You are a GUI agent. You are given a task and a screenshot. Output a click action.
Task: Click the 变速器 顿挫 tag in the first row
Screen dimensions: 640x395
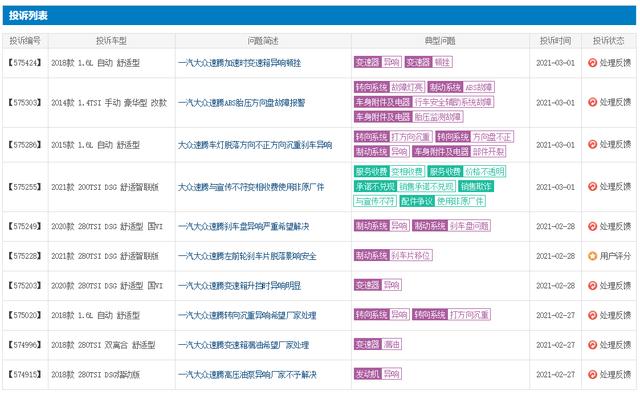point(429,62)
